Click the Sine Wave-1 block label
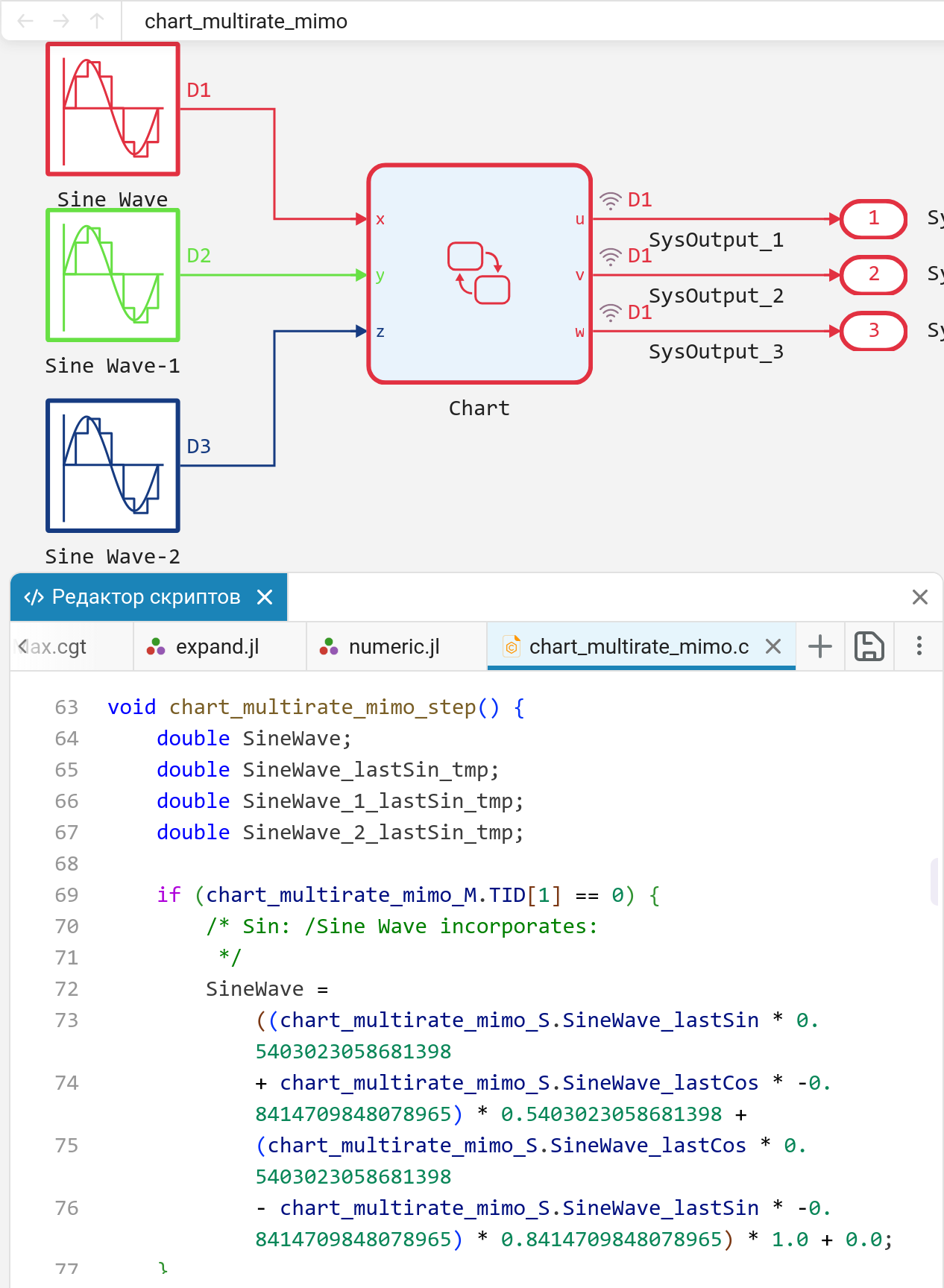 [x=113, y=366]
